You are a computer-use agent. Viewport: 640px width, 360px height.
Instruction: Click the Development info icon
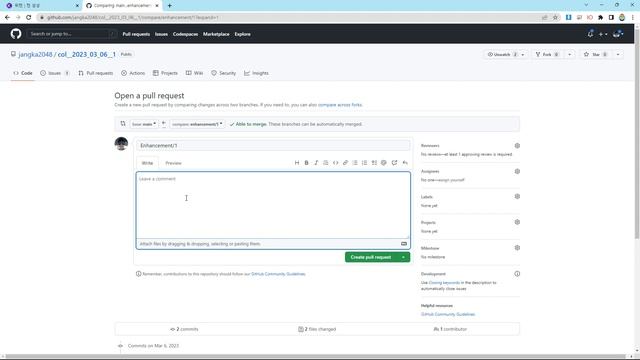[517, 274]
